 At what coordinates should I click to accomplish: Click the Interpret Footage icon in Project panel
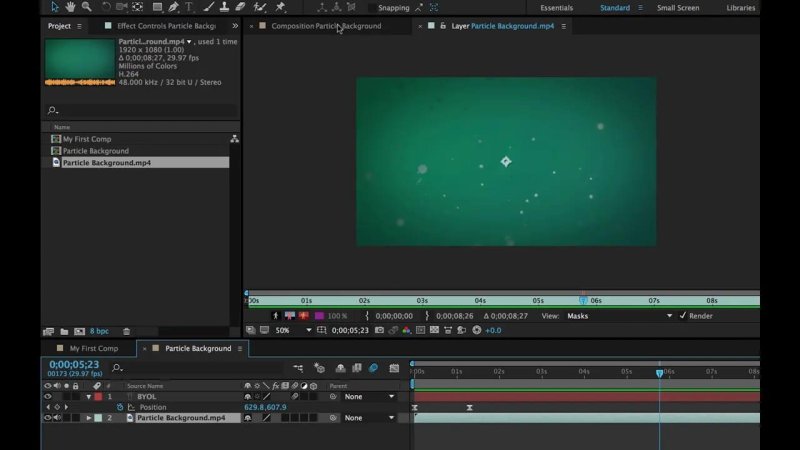[x=48, y=332]
